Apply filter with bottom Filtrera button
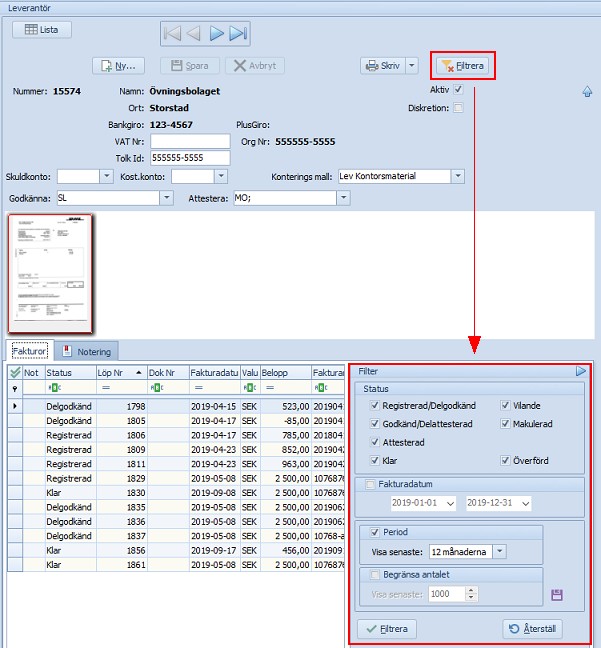Viewport: 601px width, 648px height. (x=387, y=629)
